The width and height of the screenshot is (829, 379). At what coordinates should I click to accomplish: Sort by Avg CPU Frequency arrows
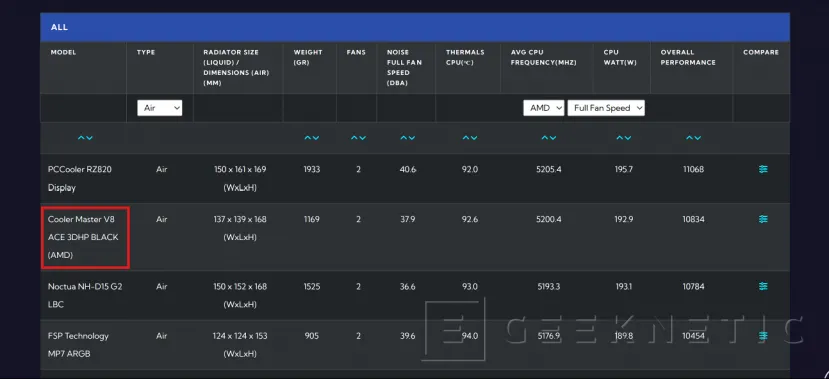click(x=548, y=138)
